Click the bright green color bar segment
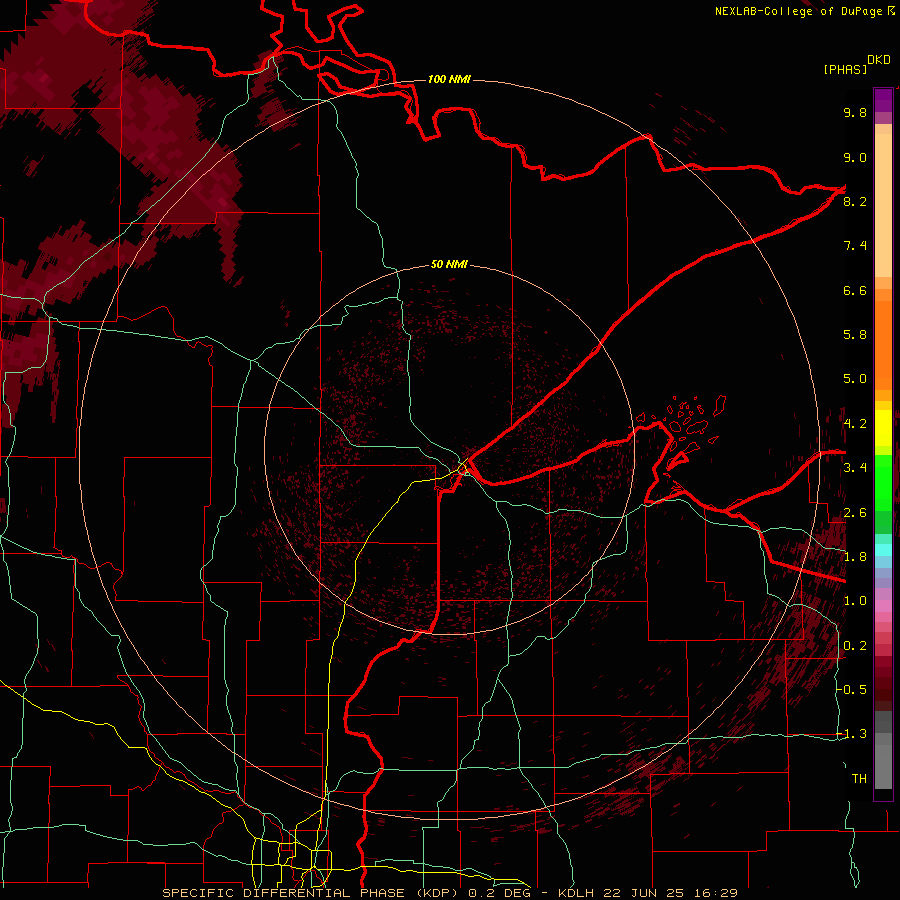The image size is (900, 900). [883, 482]
